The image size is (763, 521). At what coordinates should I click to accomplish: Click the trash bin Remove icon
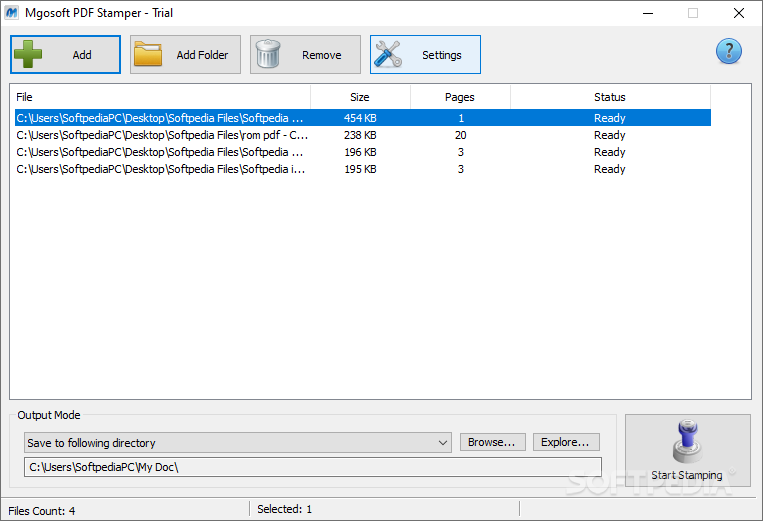(268, 54)
